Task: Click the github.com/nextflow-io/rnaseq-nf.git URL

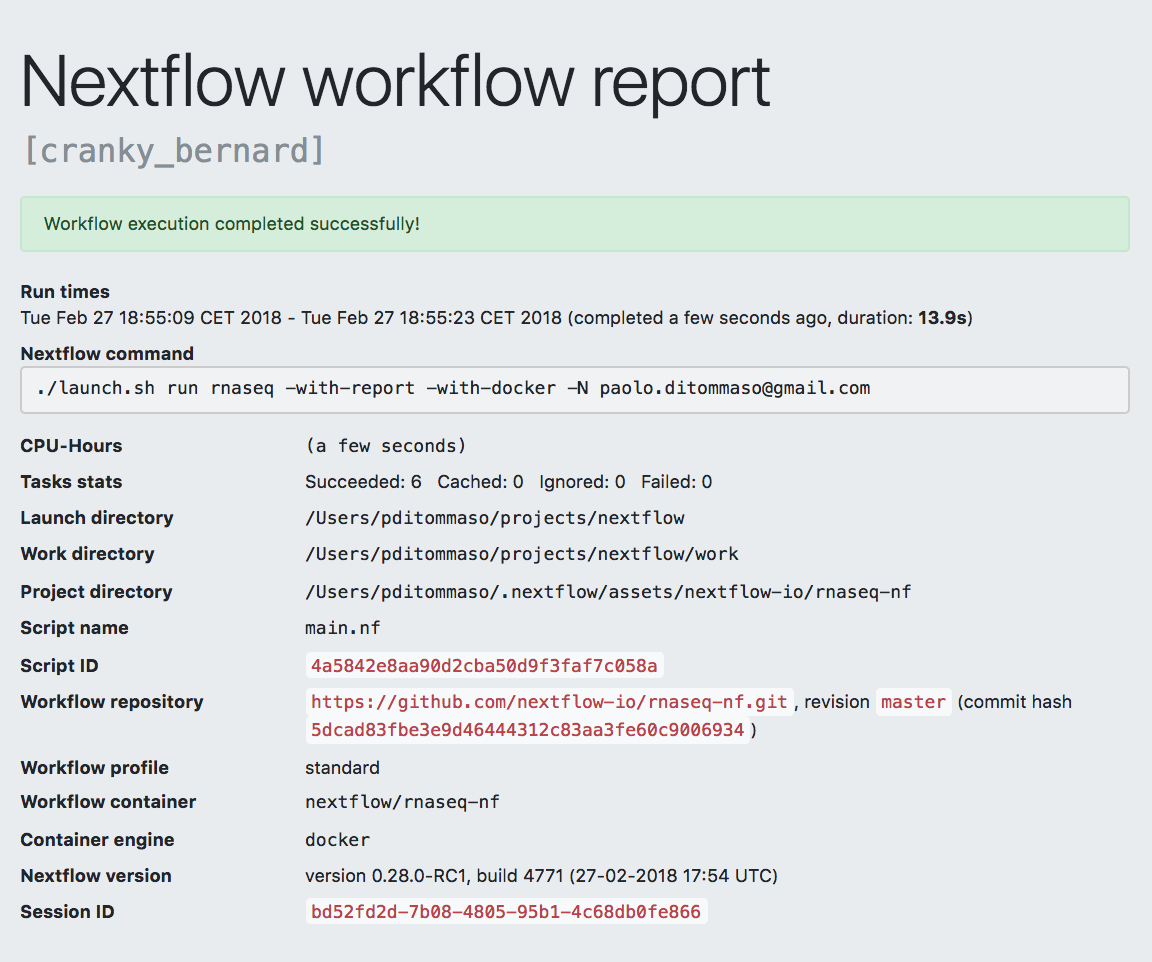Action: point(549,702)
